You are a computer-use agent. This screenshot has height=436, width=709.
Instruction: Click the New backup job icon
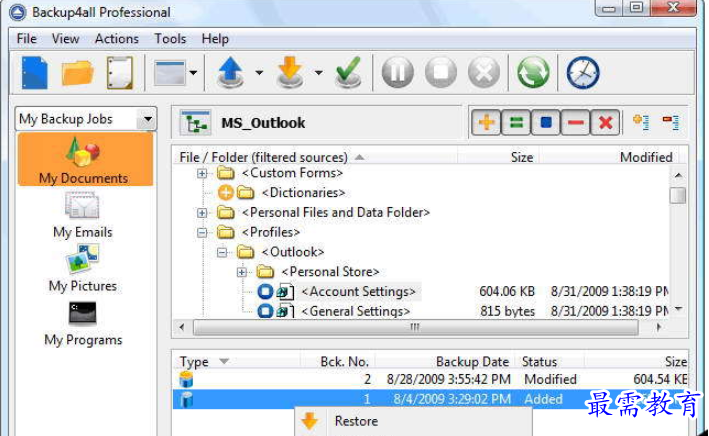click(x=34, y=72)
